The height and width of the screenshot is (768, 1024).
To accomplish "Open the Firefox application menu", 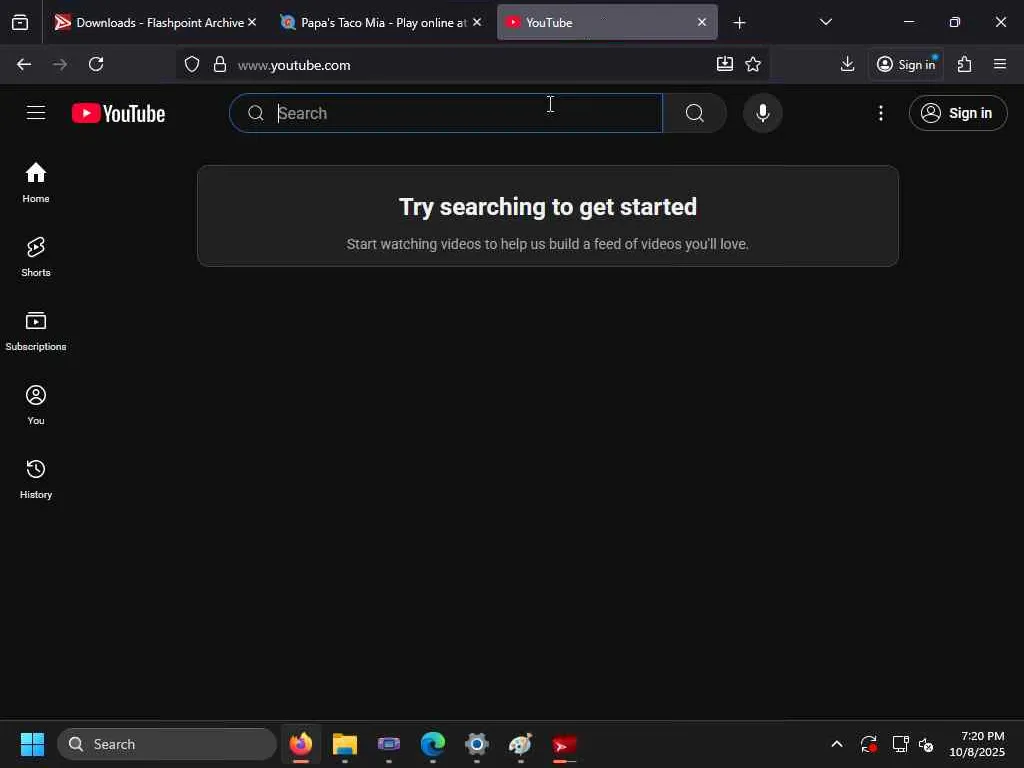I will pos(1000,64).
